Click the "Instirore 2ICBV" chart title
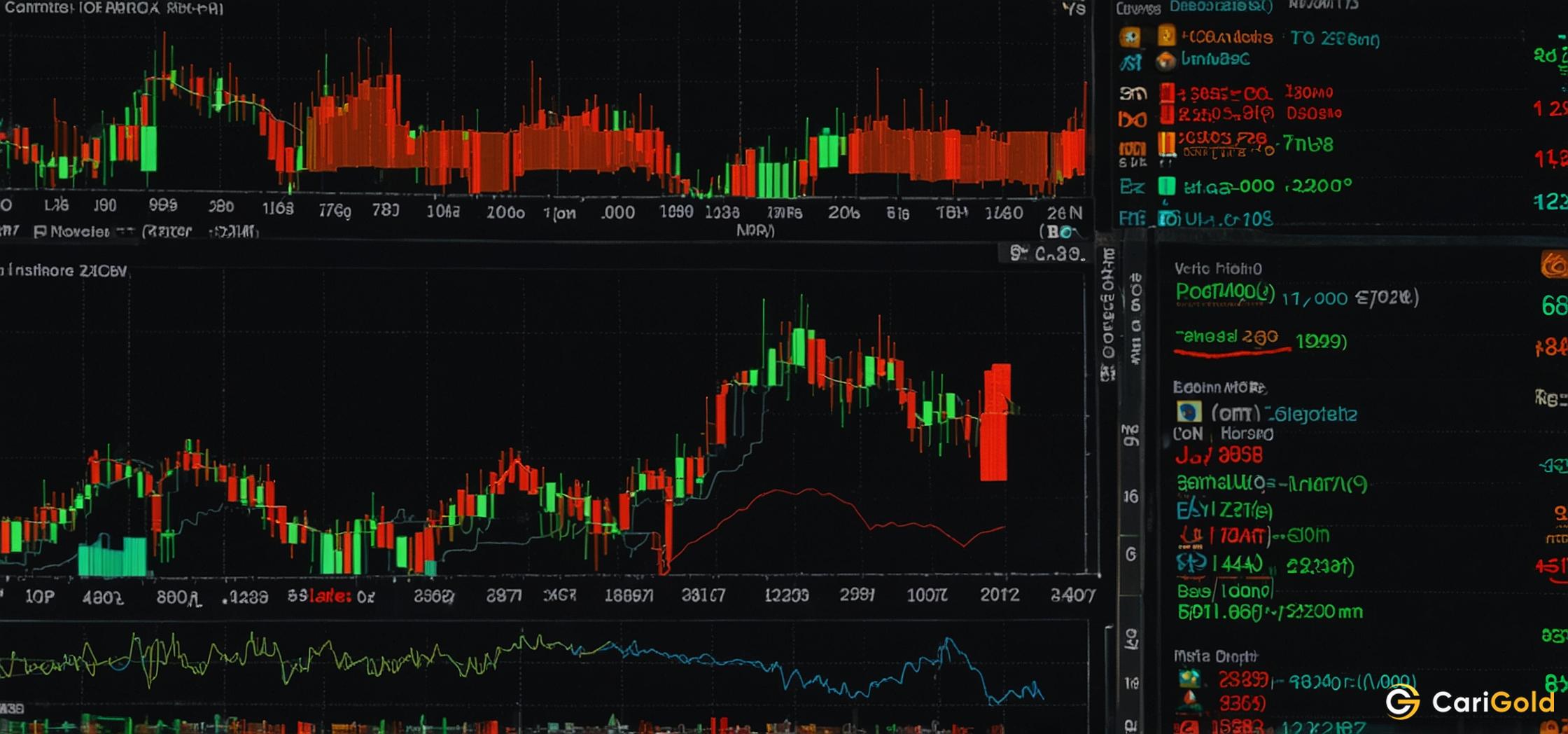Viewport: 1568px width, 734px height. (x=66, y=270)
